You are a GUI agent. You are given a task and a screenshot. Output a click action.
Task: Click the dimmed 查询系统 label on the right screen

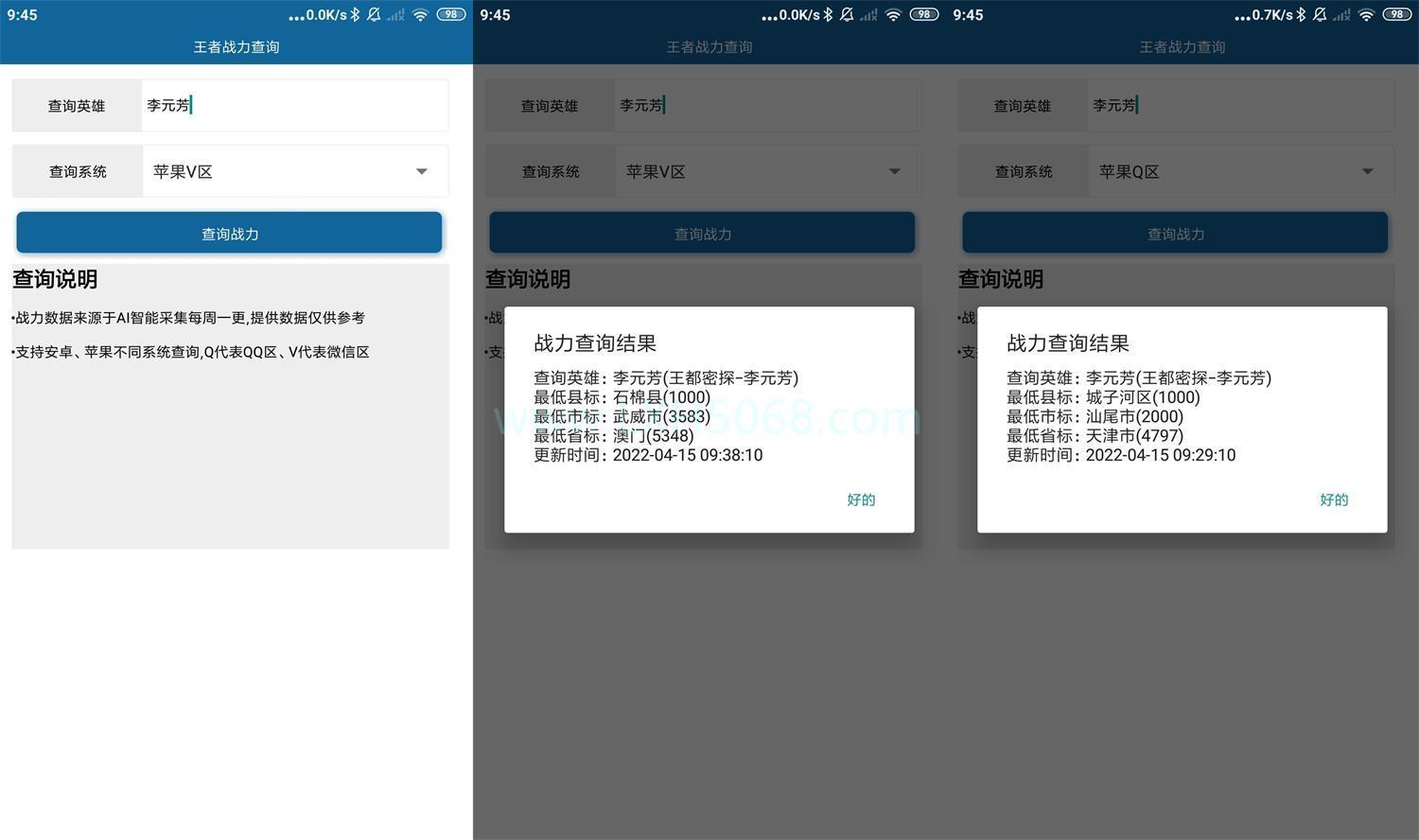[x=1024, y=171]
